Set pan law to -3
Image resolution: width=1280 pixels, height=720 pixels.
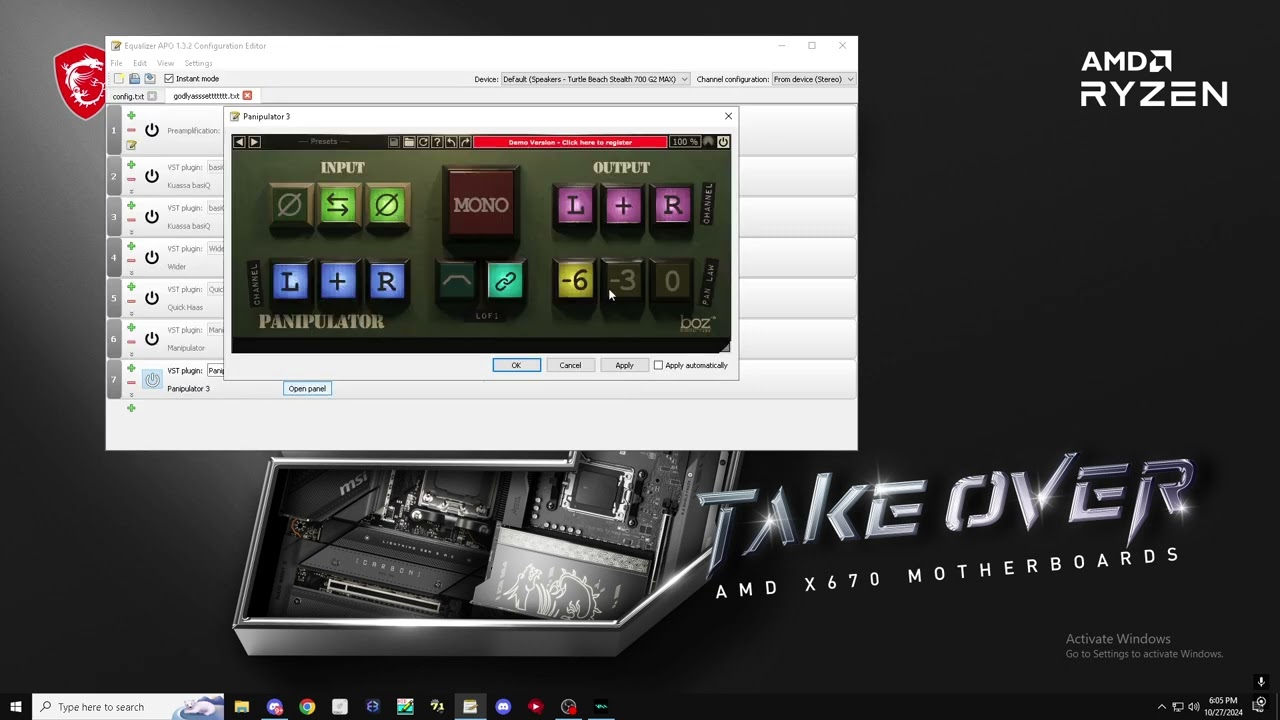pyautogui.click(x=623, y=282)
